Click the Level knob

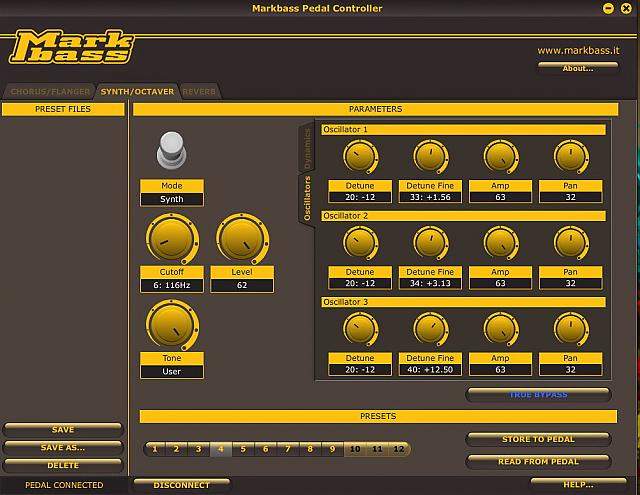click(x=242, y=239)
